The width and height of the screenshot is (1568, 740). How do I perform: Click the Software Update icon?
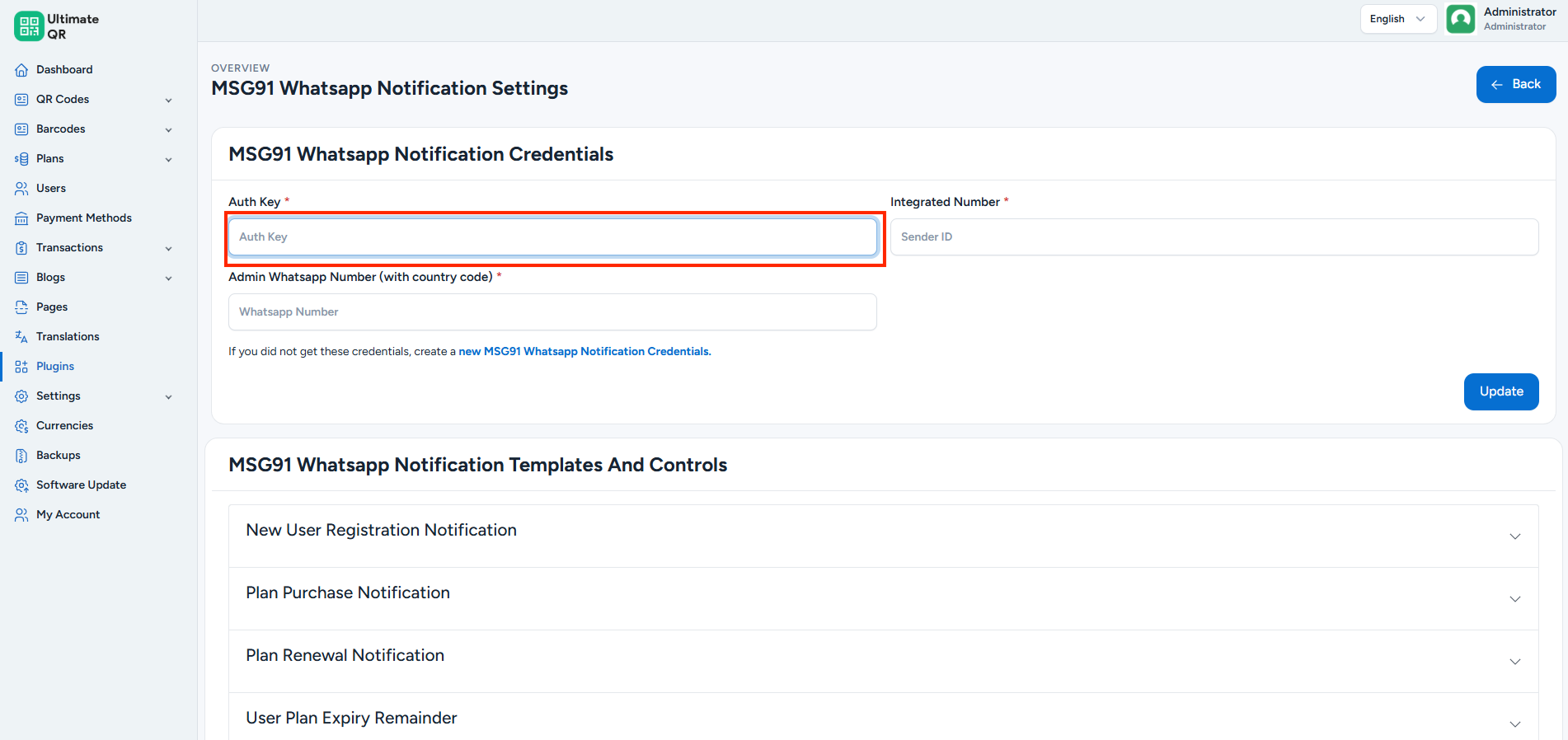click(x=21, y=485)
